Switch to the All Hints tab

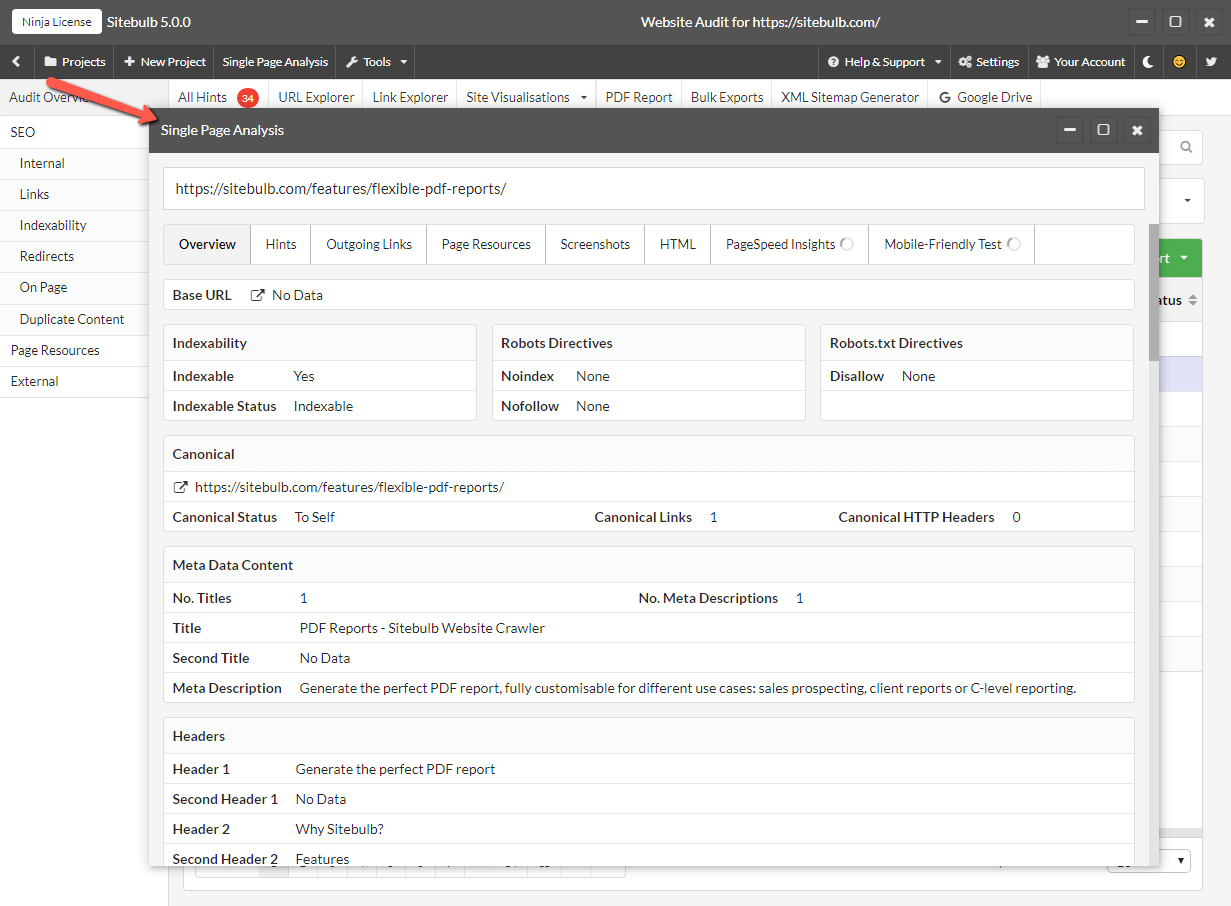[x=202, y=97]
